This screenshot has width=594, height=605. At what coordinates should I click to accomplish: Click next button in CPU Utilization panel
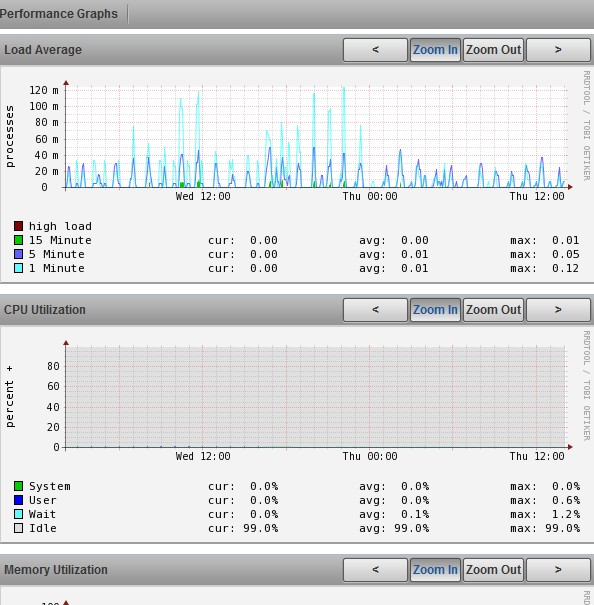pos(558,310)
